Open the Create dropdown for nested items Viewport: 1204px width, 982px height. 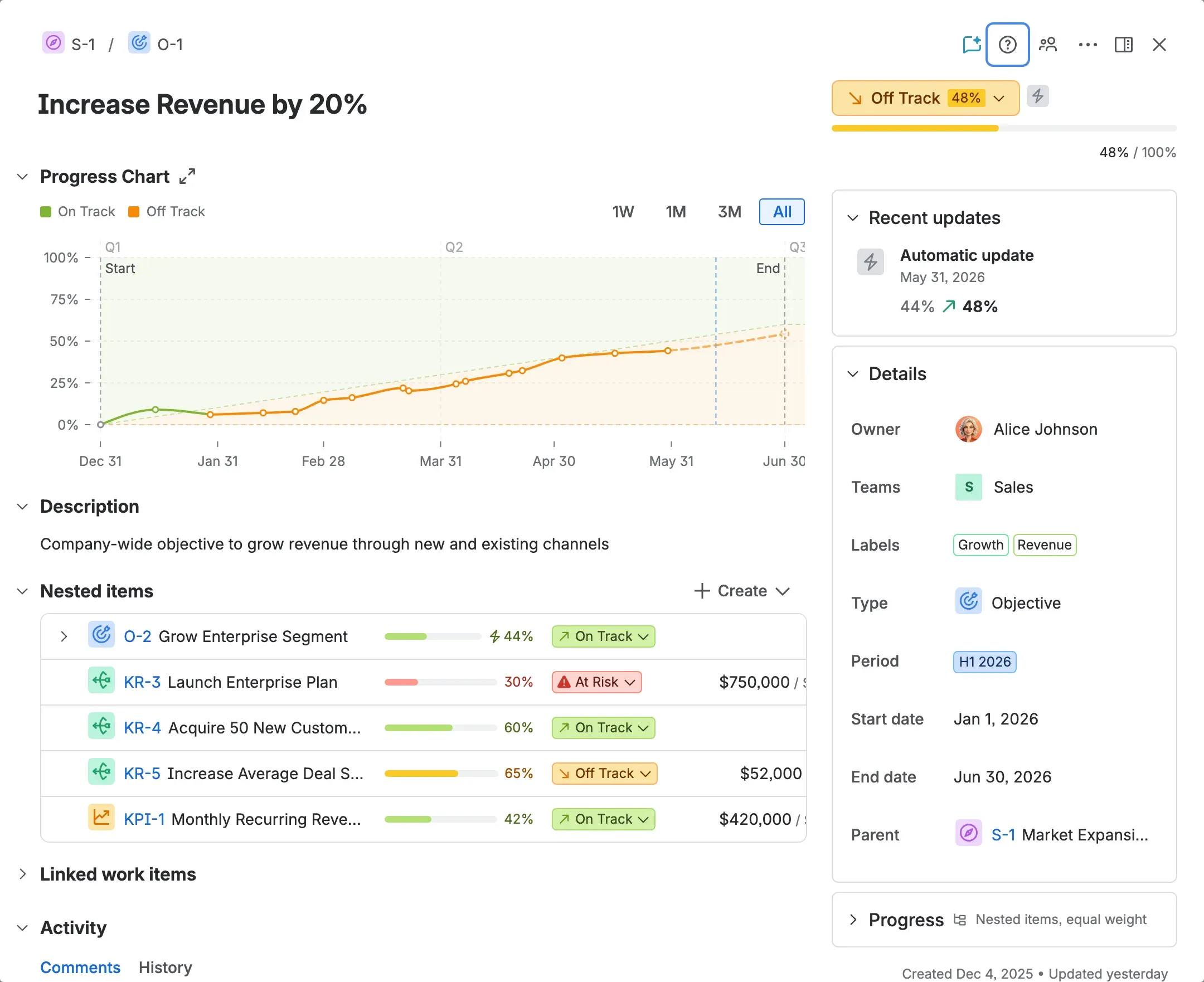(742, 591)
